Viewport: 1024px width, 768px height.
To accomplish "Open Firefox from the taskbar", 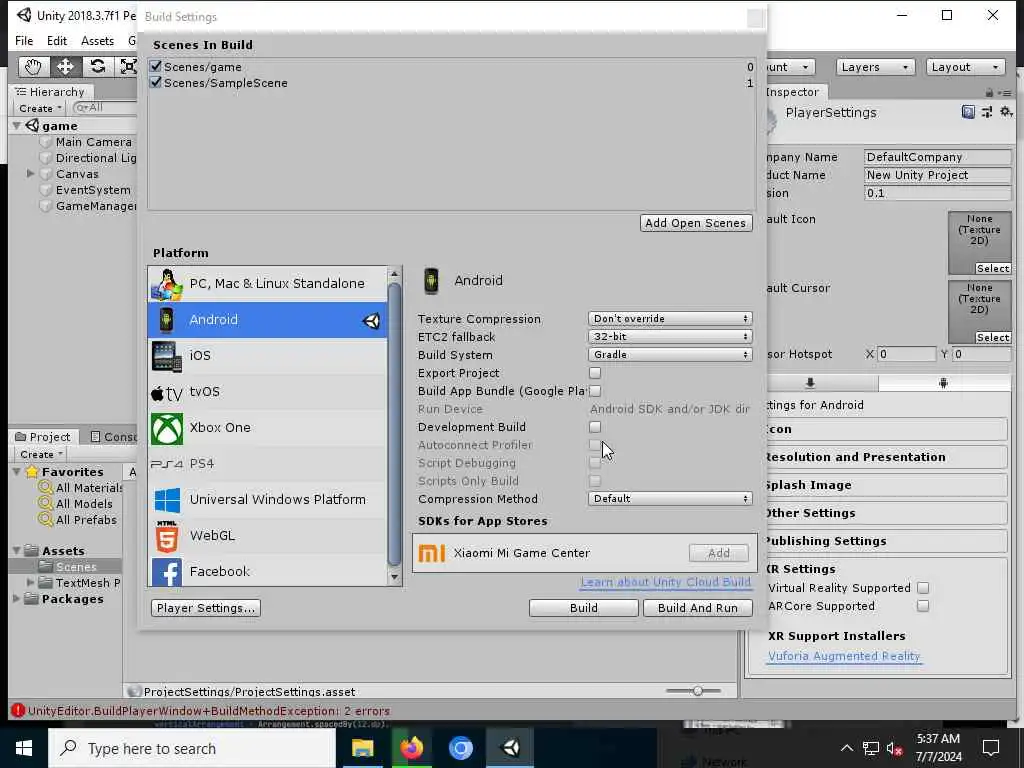I will (x=411, y=748).
